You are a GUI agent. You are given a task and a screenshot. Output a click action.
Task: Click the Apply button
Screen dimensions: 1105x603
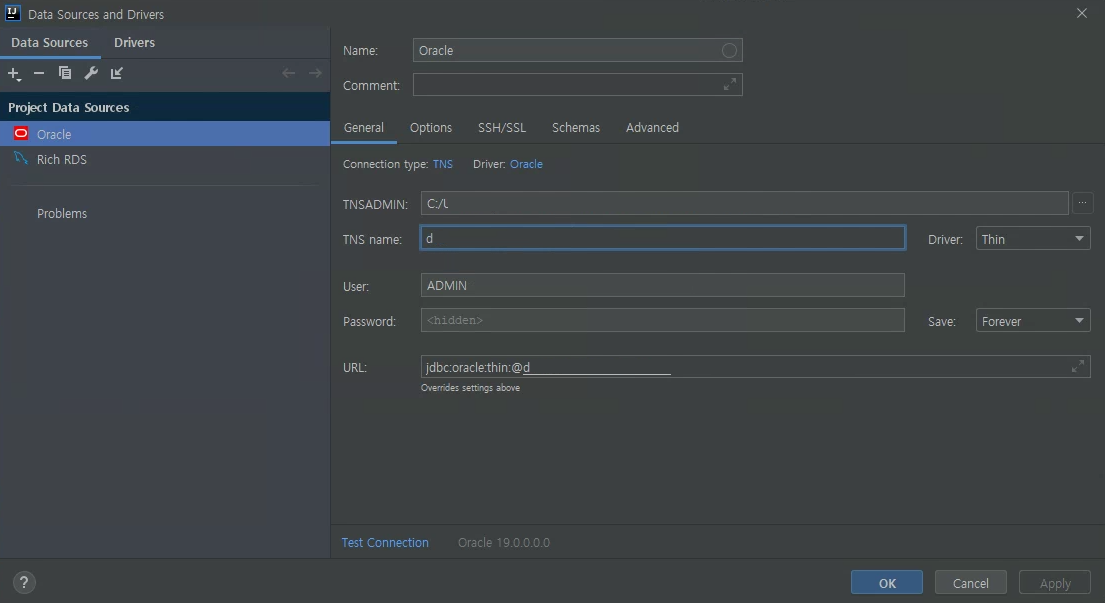pos(1055,583)
